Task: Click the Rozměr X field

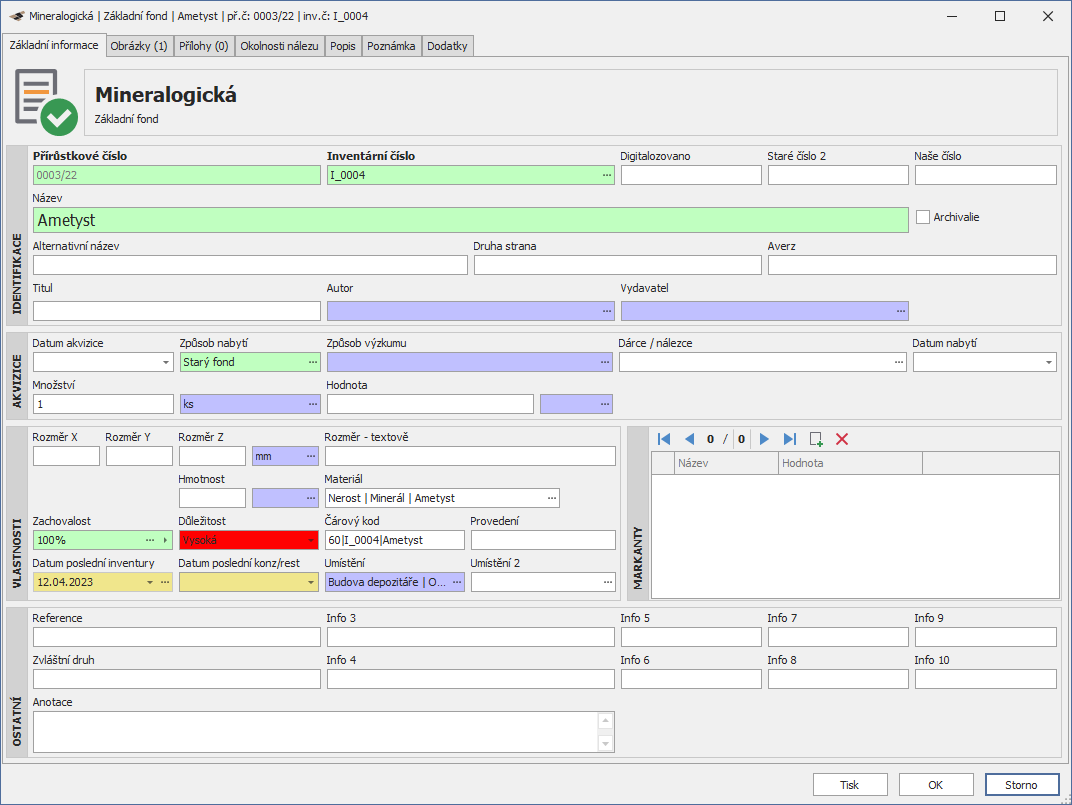Action: (x=66, y=456)
